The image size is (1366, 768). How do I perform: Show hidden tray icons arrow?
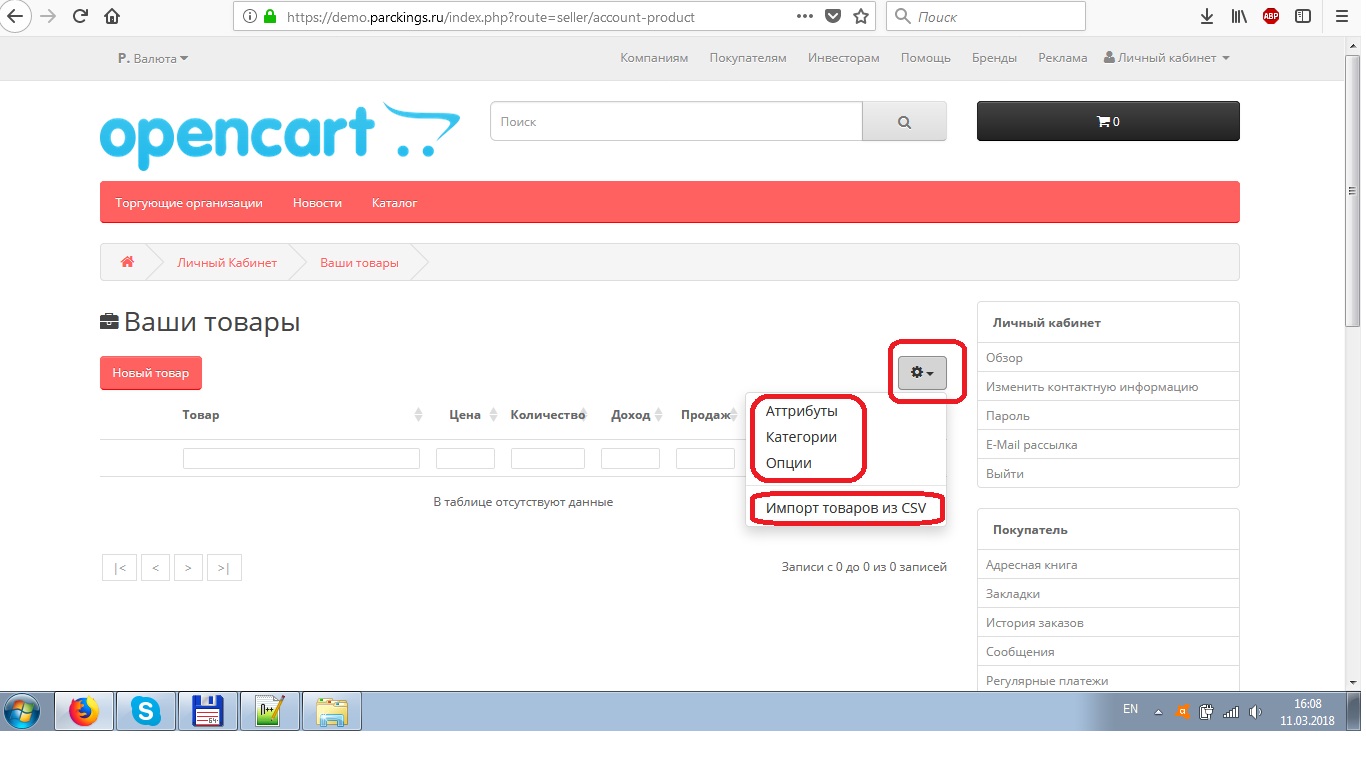(x=1158, y=712)
